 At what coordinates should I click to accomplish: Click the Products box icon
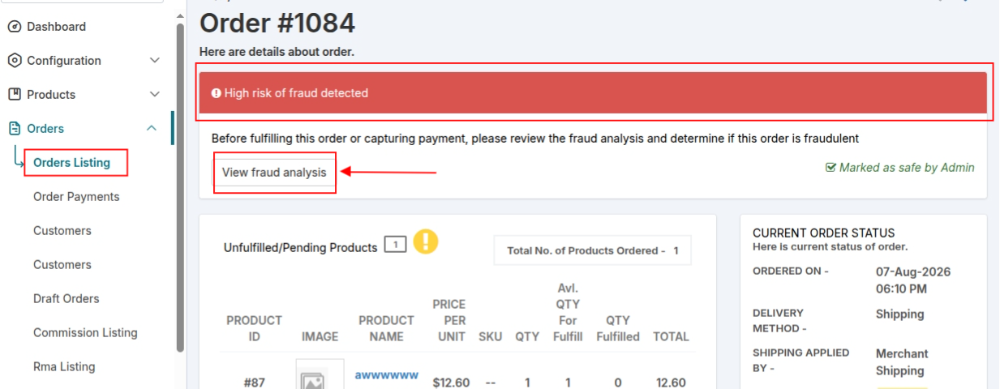(14, 94)
